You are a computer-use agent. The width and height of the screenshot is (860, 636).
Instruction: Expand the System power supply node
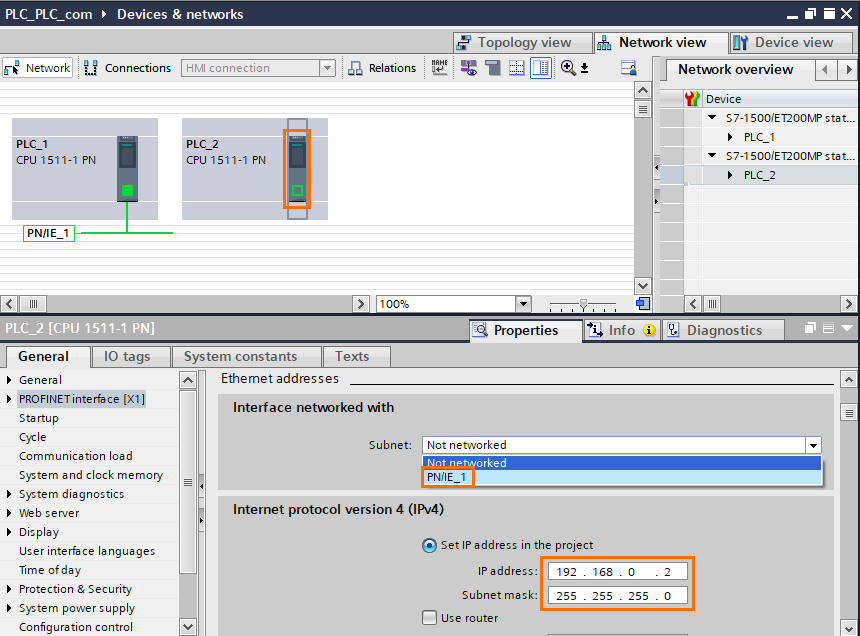click(9, 608)
